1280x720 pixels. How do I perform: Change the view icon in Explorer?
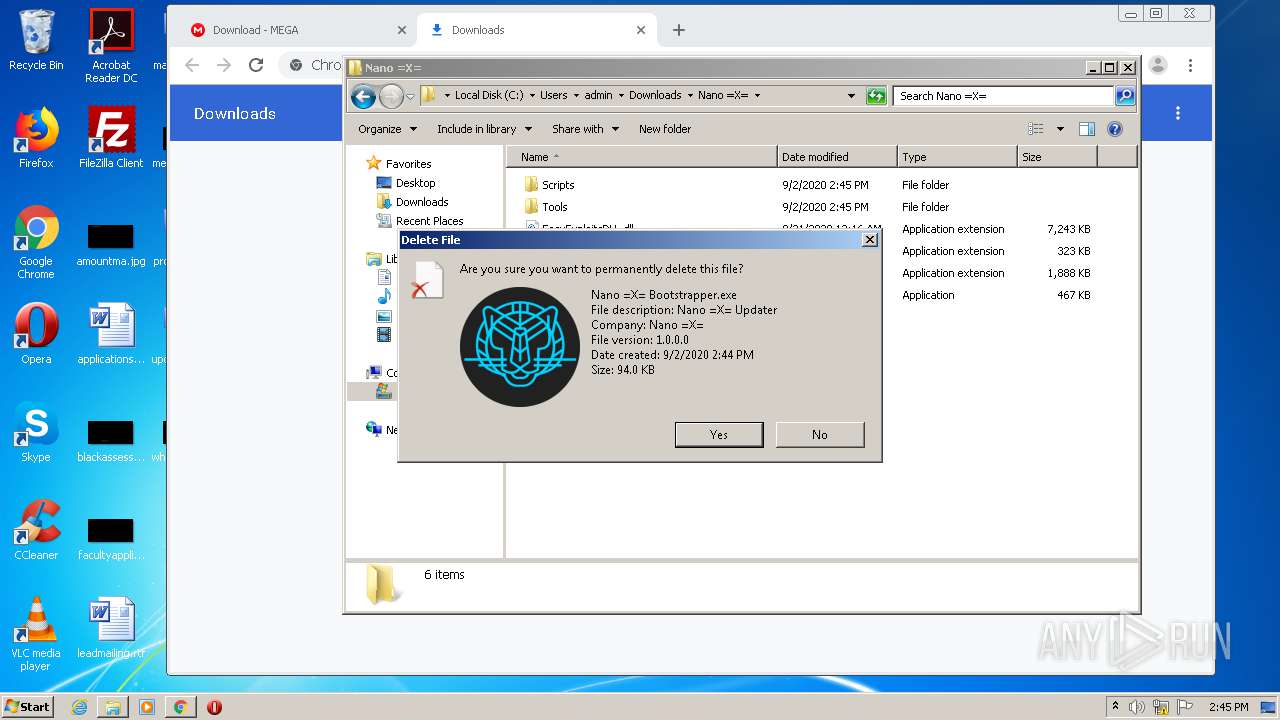tap(1036, 129)
